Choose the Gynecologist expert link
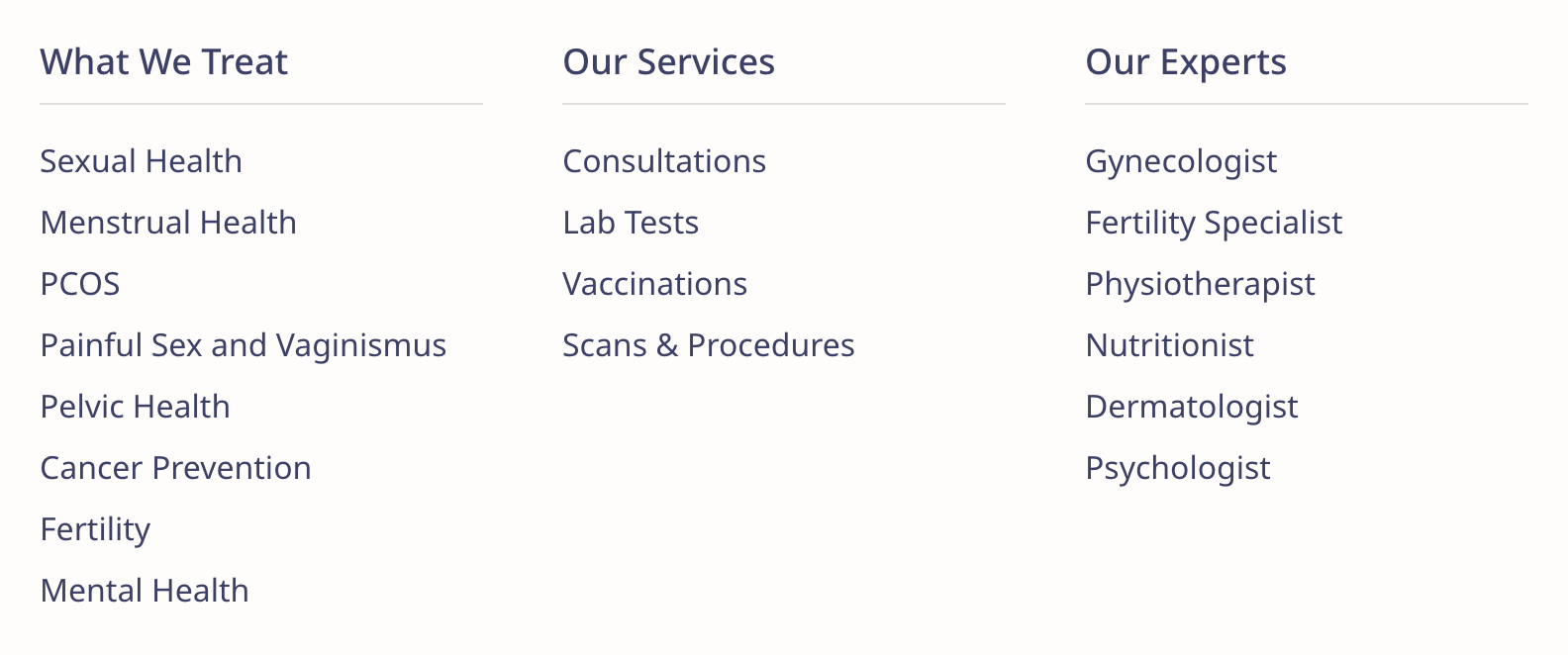The width and height of the screenshot is (1568, 655). pyautogui.click(x=1181, y=161)
